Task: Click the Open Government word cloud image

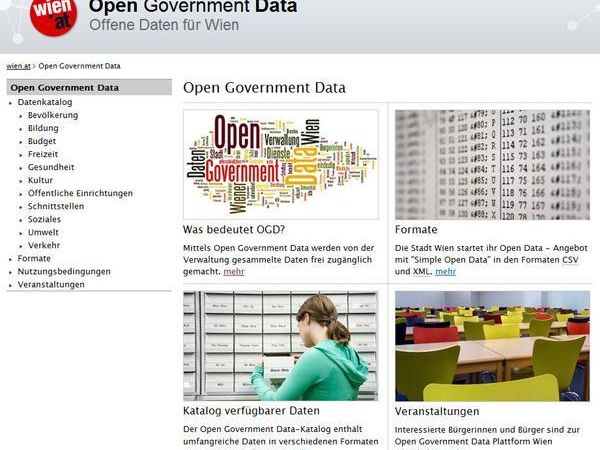Action: (280, 164)
